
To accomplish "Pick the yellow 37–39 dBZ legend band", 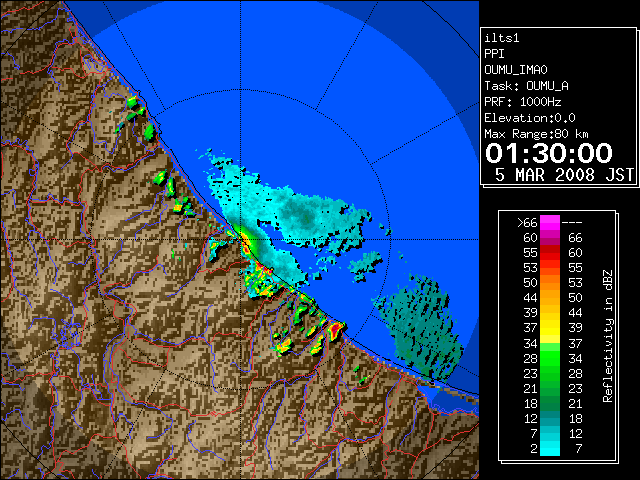I will (x=550, y=328).
